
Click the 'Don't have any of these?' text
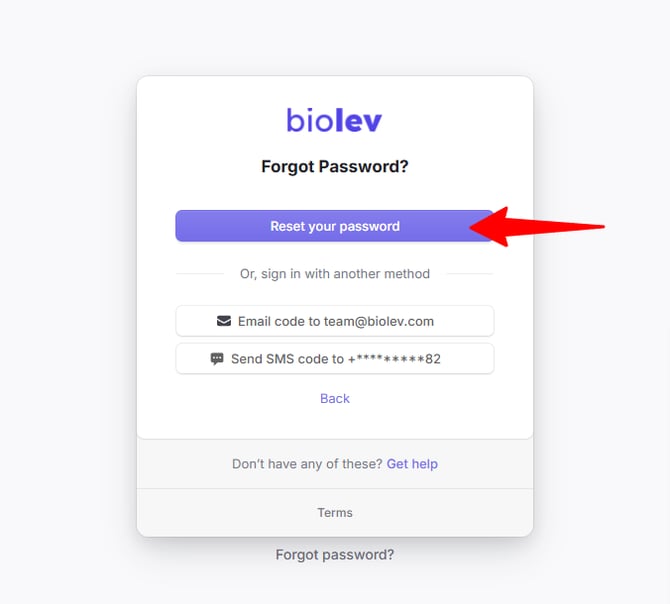(x=307, y=463)
